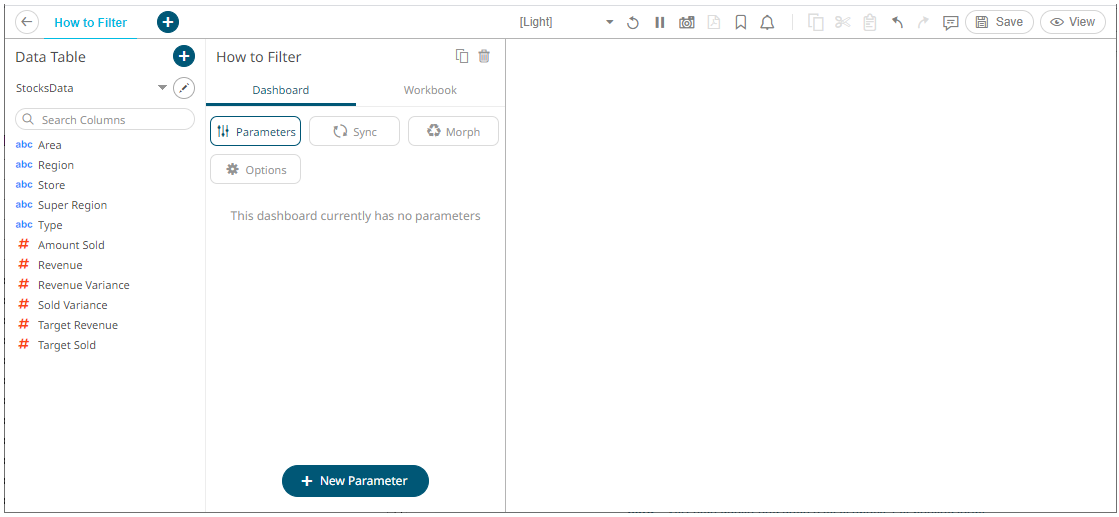Switch to View mode

1073,22
